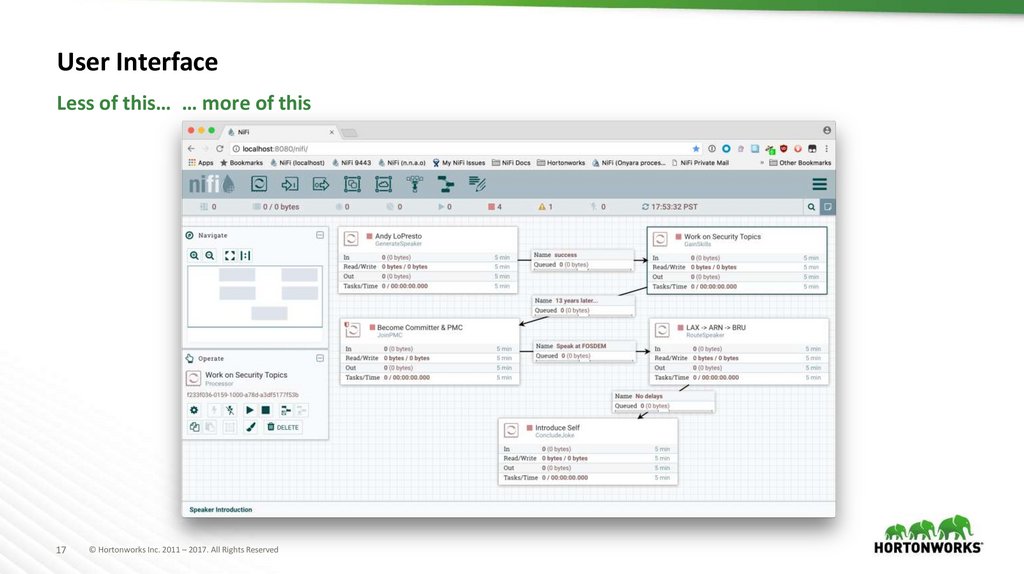Select the Introduce Self processor

588,452
